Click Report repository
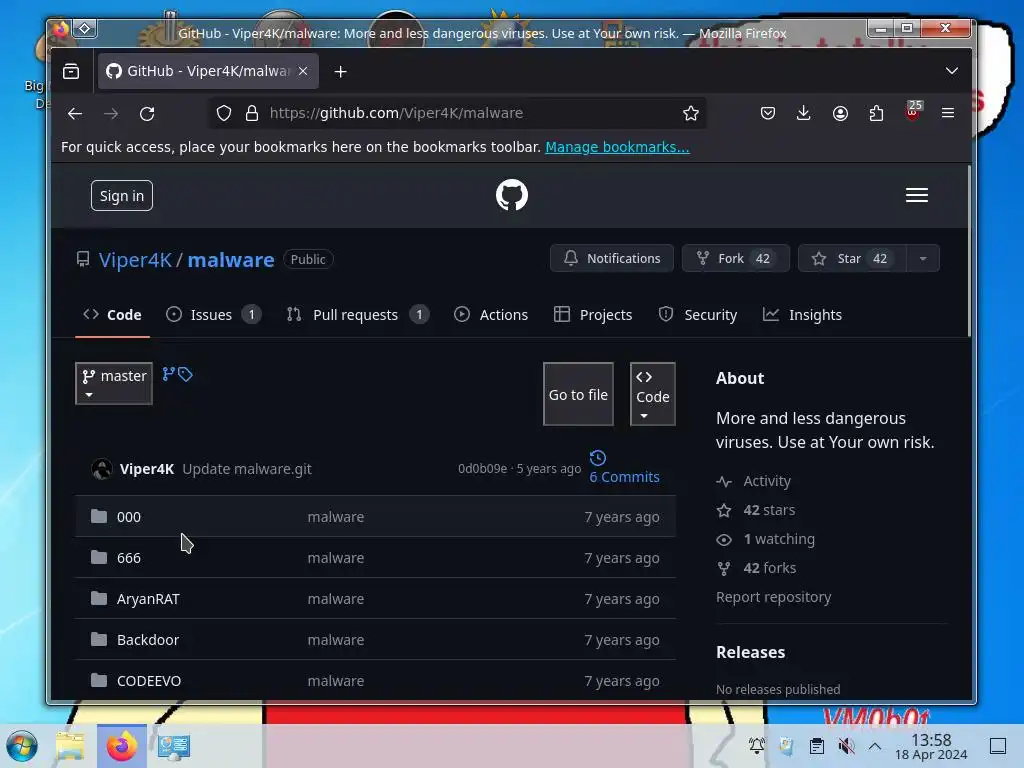This screenshot has height=768, width=1024. (773, 597)
